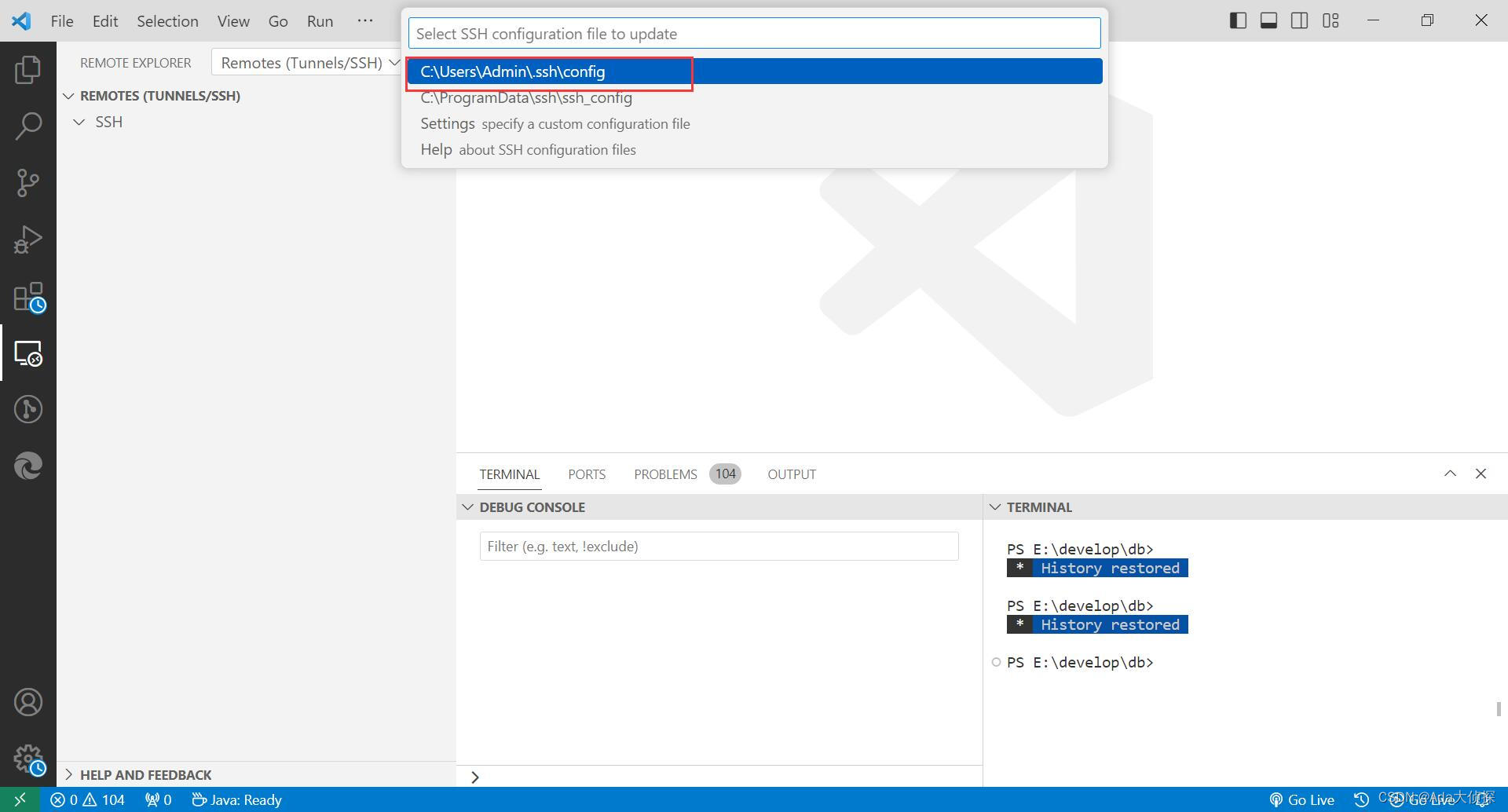Click the REMOTE EXPLORER title
The image size is (1508, 812).
[x=135, y=63]
